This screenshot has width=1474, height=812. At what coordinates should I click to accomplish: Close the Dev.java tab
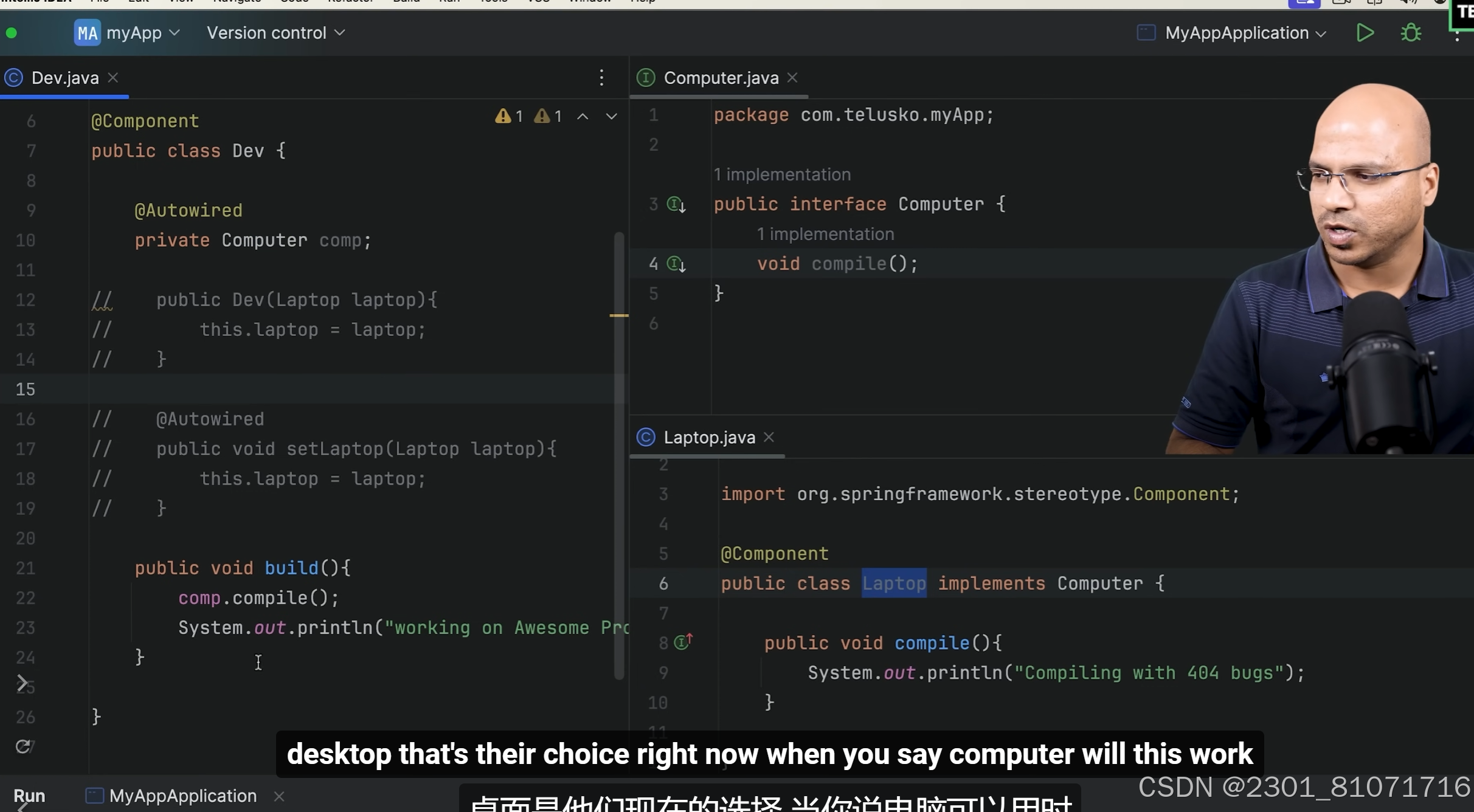coord(113,78)
